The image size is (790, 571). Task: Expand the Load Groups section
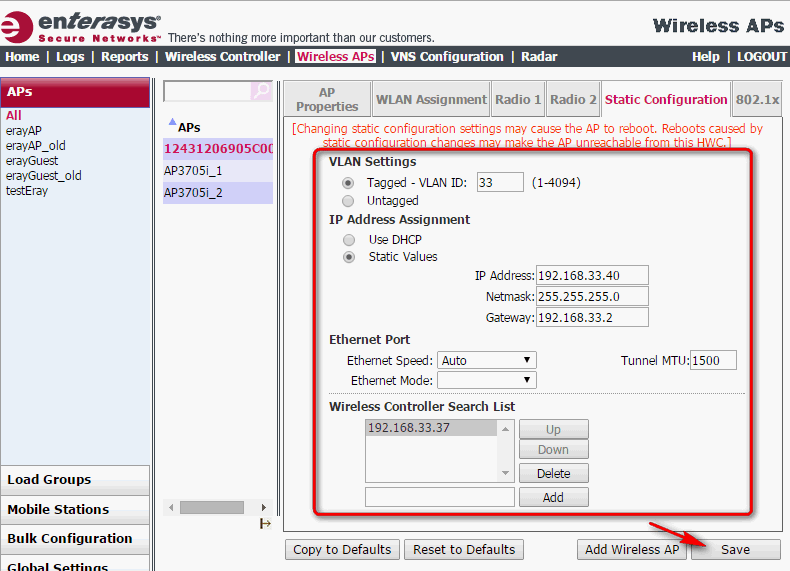75,480
